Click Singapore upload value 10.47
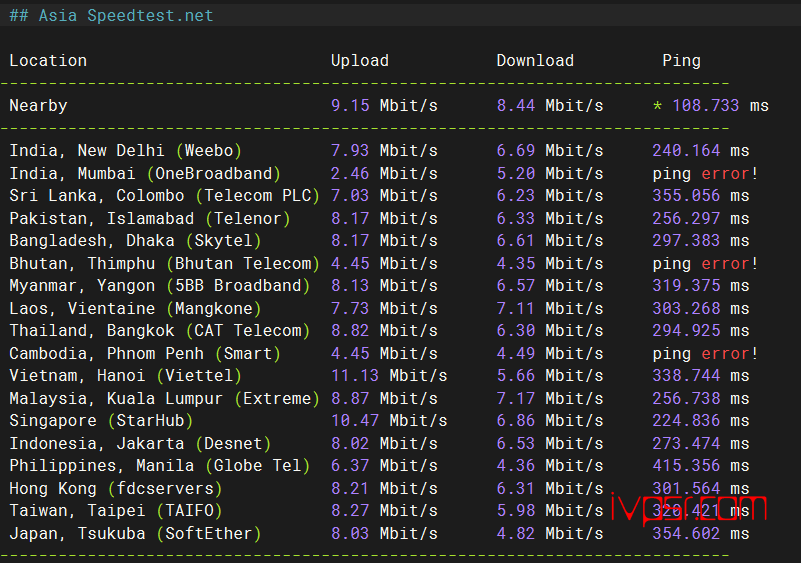Image resolution: width=801 pixels, height=563 pixels. coord(355,420)
